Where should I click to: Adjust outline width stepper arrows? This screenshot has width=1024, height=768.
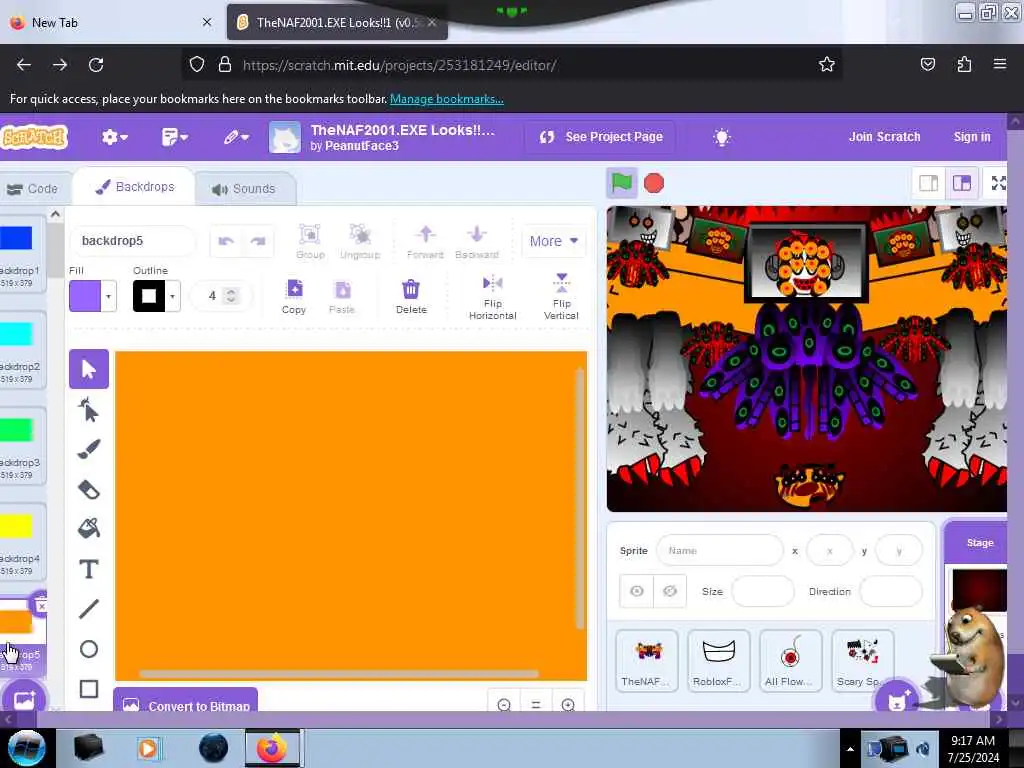(231, 296)
